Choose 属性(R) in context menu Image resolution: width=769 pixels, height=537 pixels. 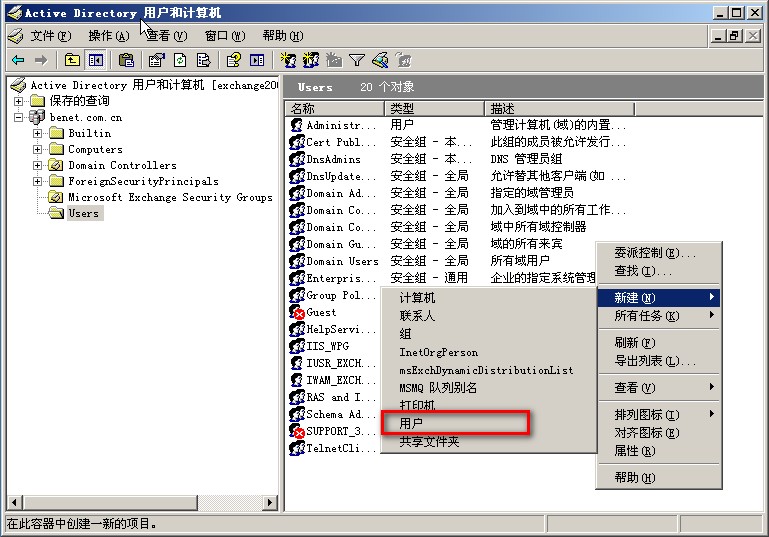point(659,451)
